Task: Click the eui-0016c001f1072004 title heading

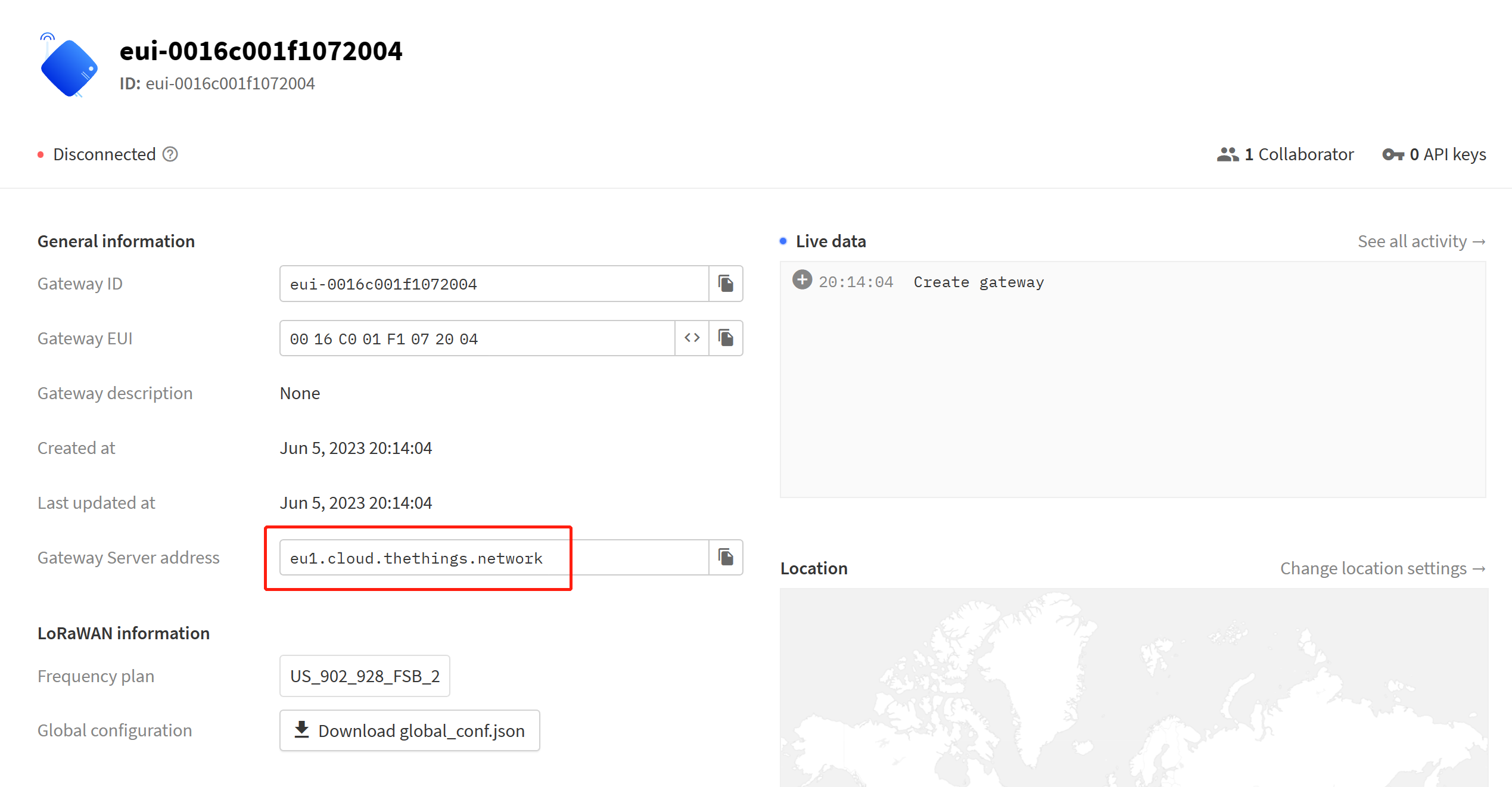Action: pyautogui.click(x=261, y=51)
